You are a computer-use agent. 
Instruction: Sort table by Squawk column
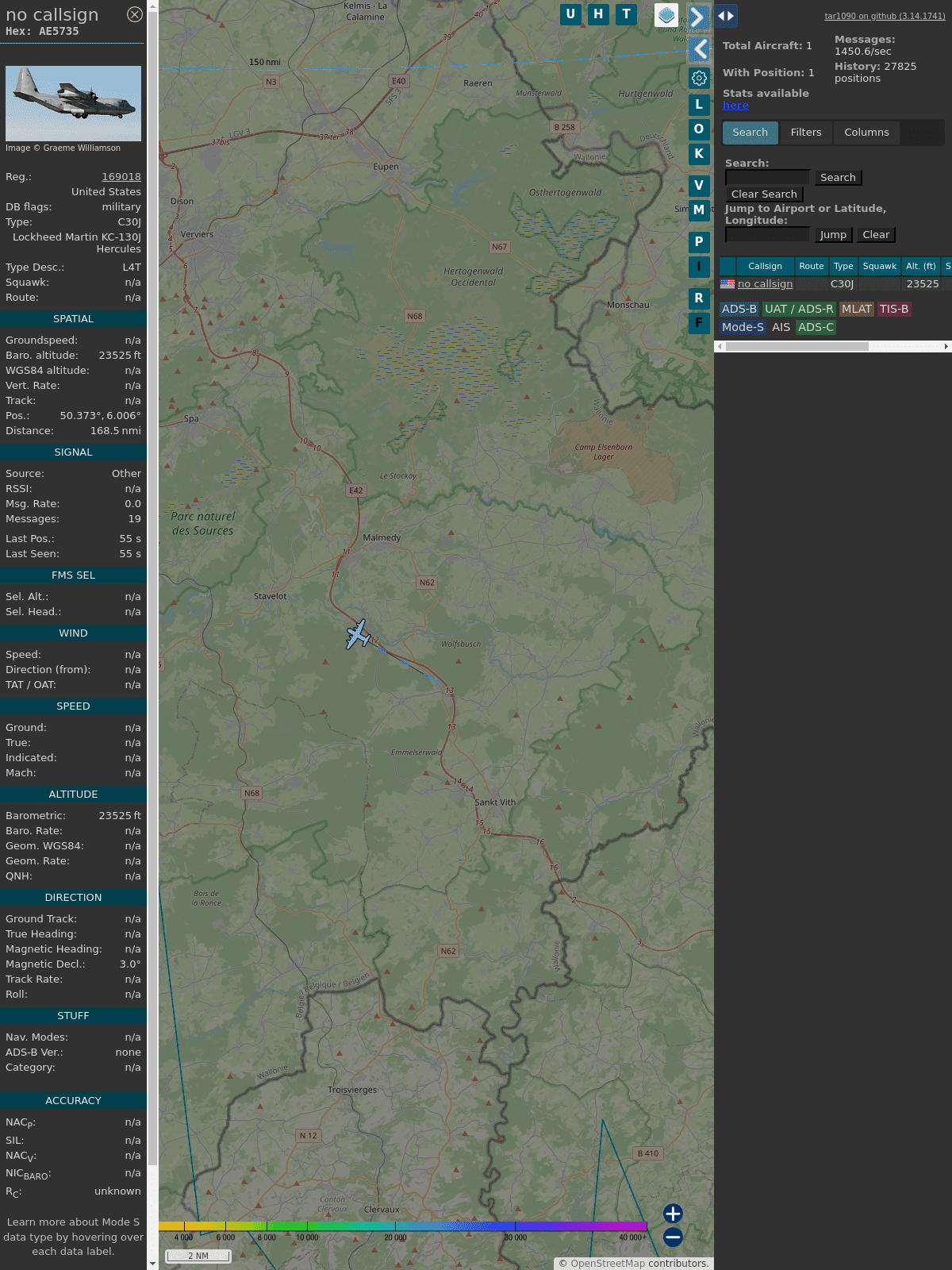coord(880,267)
